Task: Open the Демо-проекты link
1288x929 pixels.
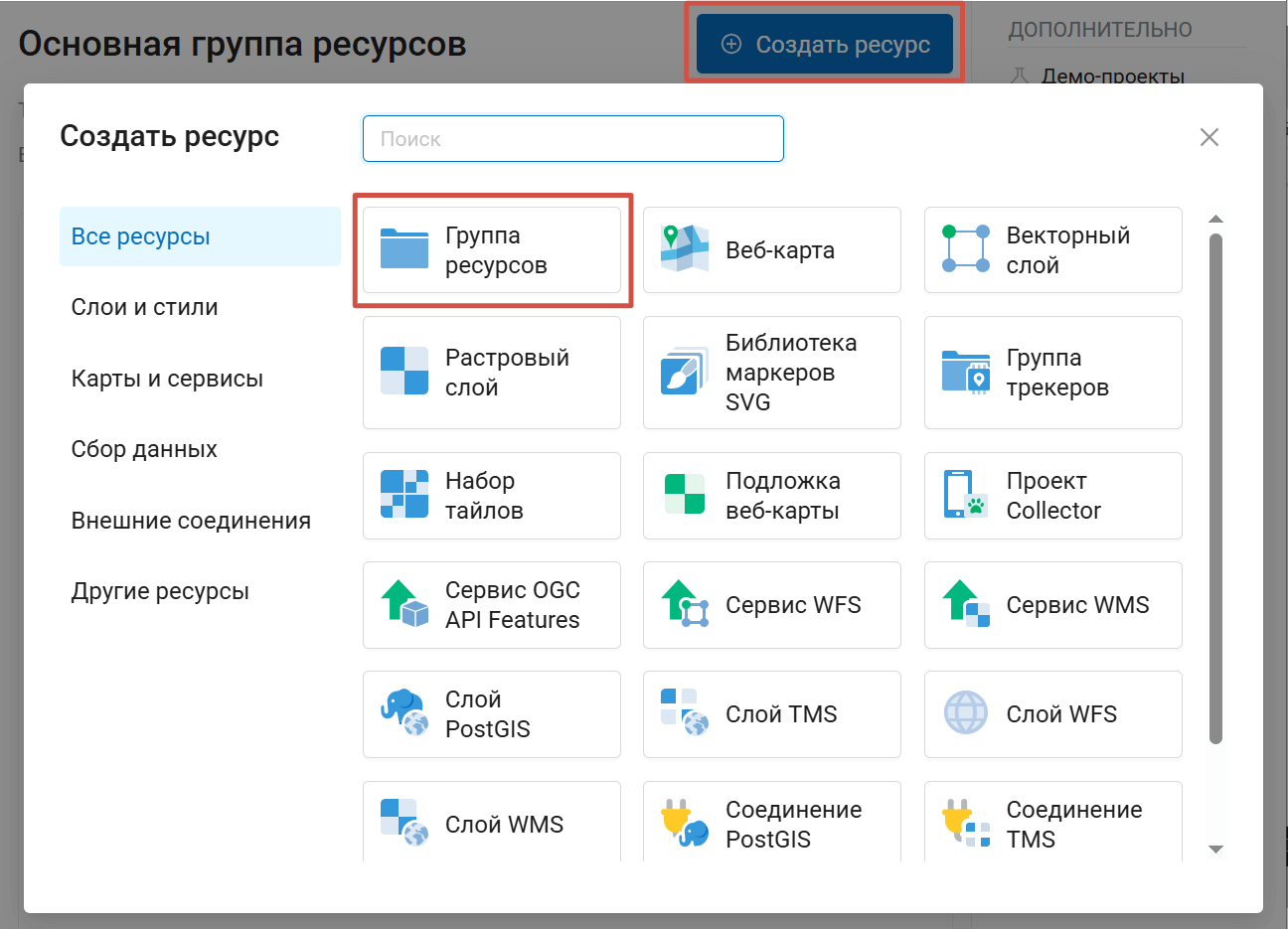Action: 1112,77
